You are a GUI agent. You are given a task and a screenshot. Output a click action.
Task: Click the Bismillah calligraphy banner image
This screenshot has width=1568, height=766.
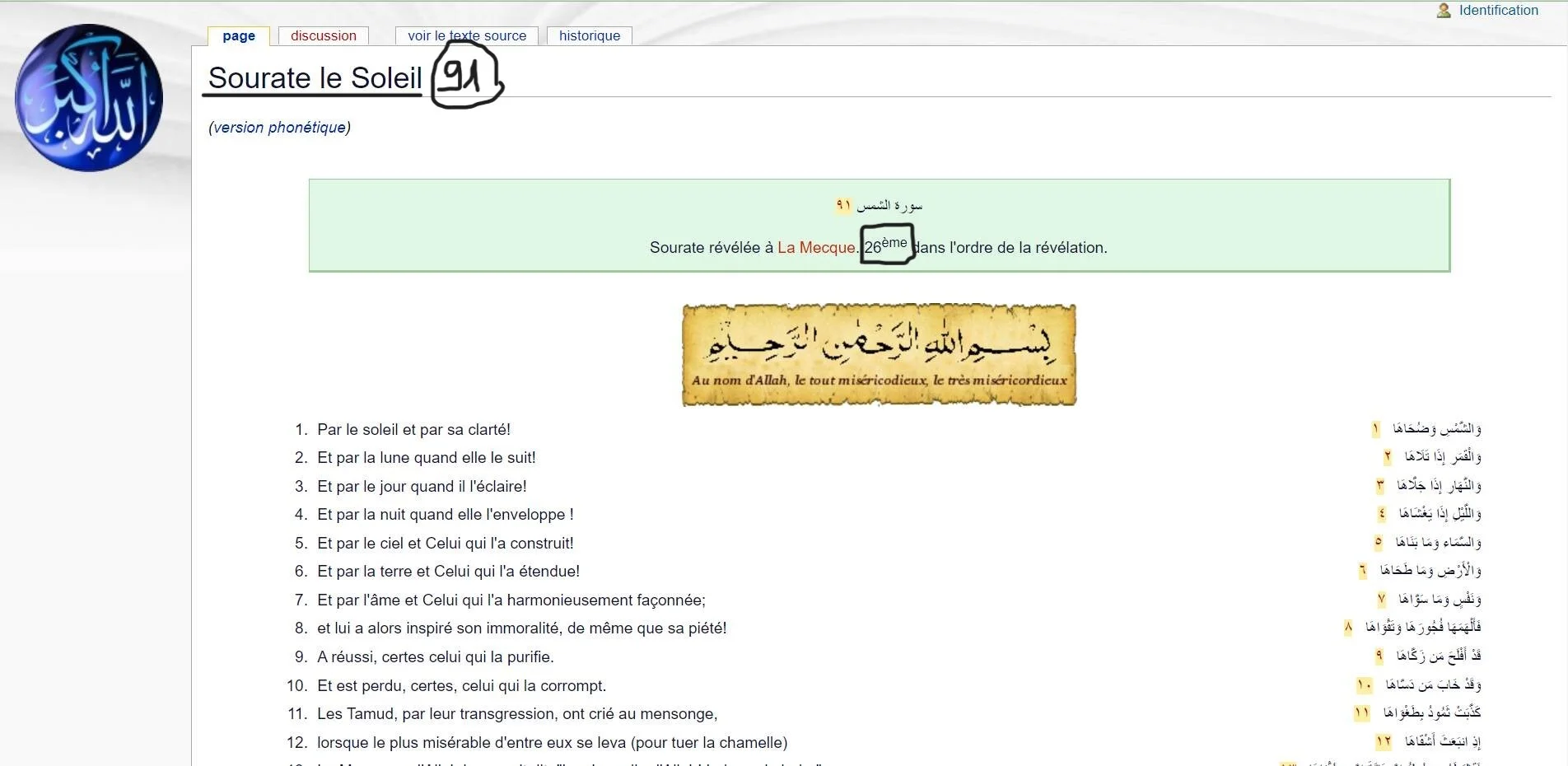pyautogui.click(x=880, y=355)
